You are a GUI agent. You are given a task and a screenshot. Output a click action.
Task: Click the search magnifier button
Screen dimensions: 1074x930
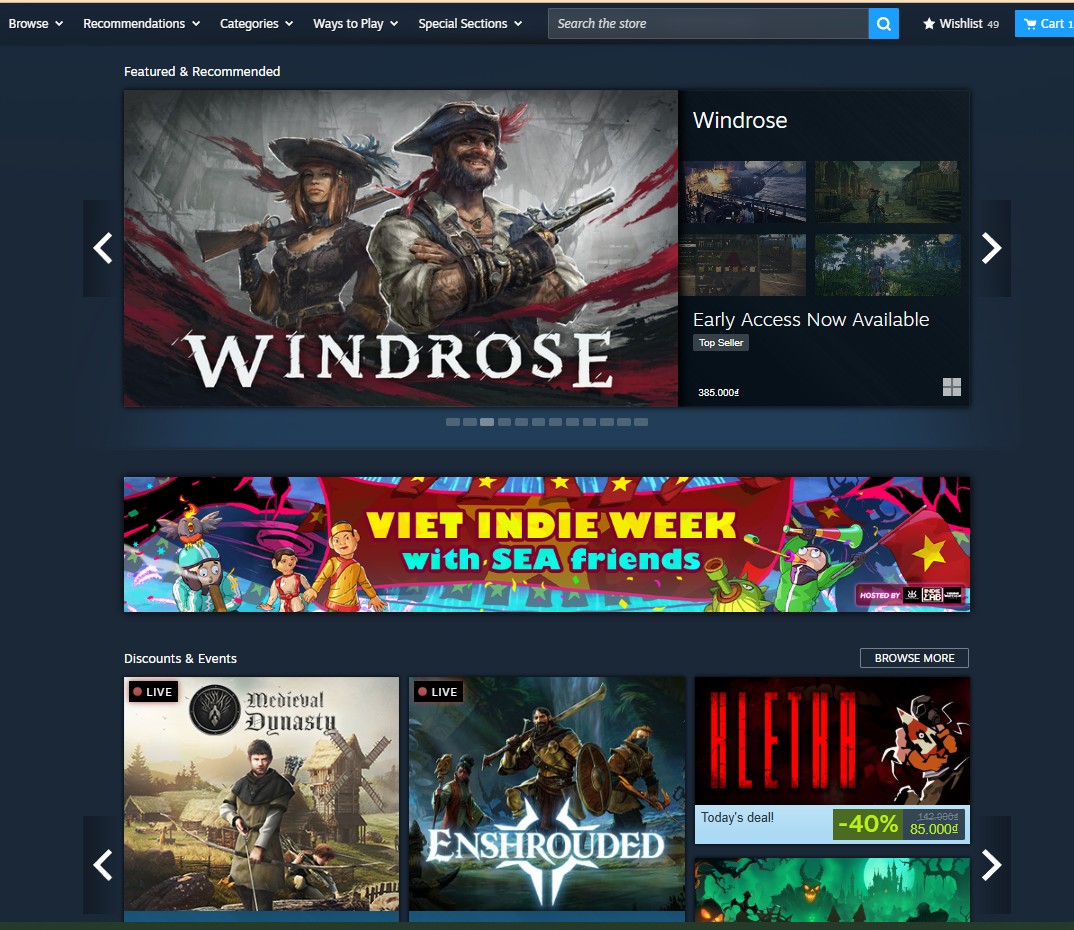884,24
